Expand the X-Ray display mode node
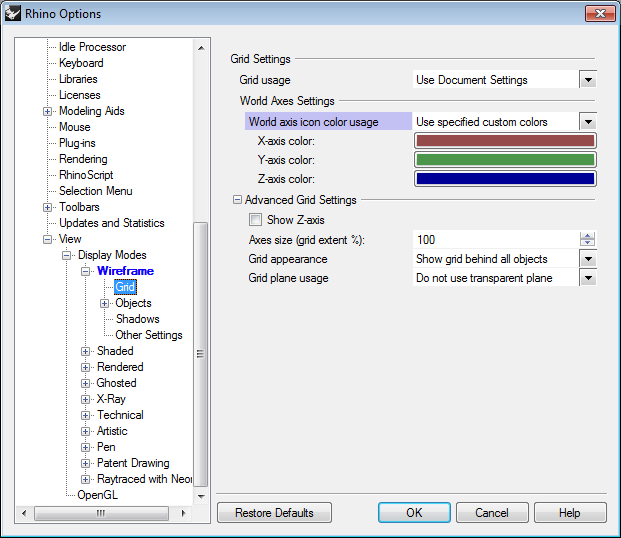 tap(85, 399)
